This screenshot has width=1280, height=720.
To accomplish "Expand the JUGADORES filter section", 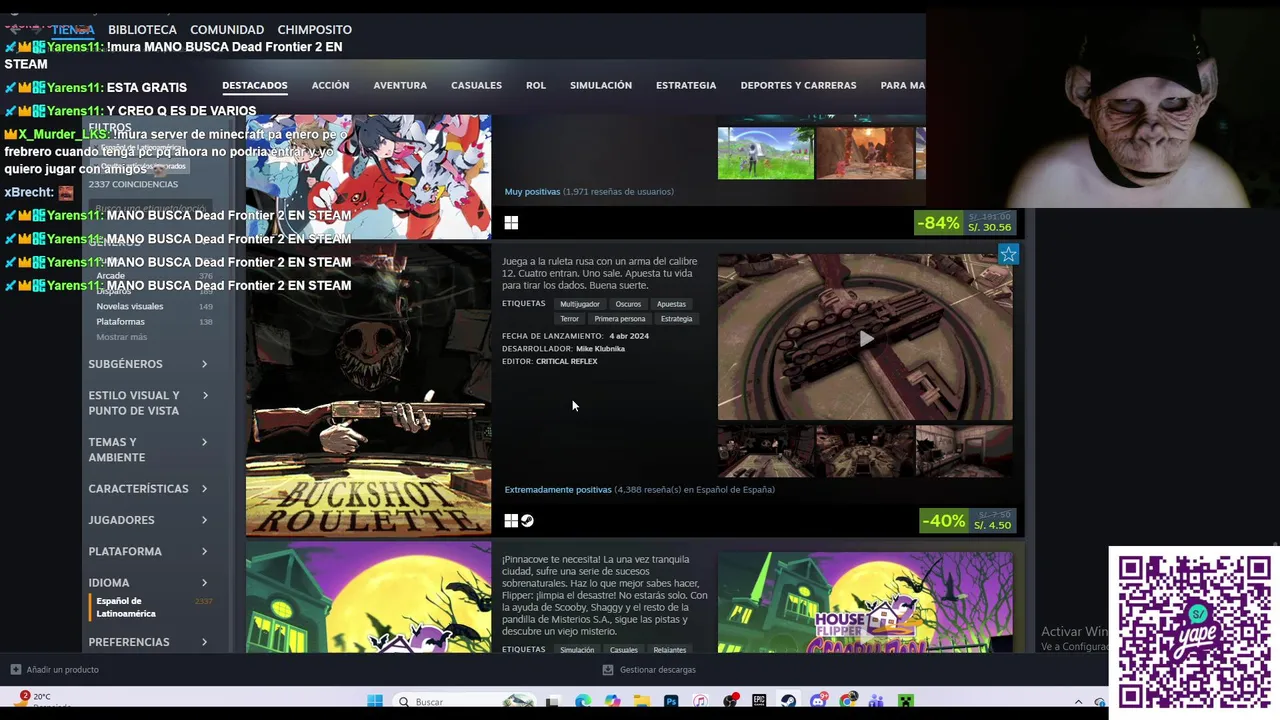I will [148, 520].
